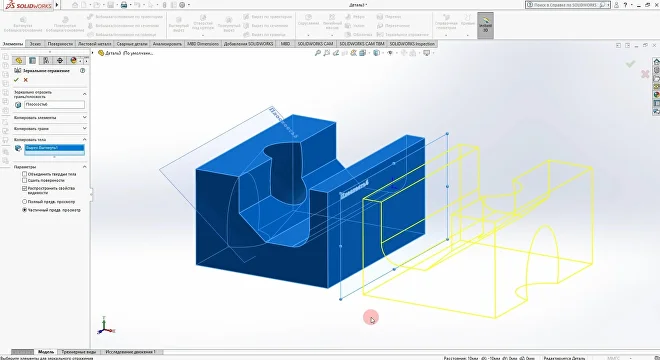The height and width of the screenshot is (360, 660).
Task: Expand Копировать элементы section
Action: tap(85, 117)
